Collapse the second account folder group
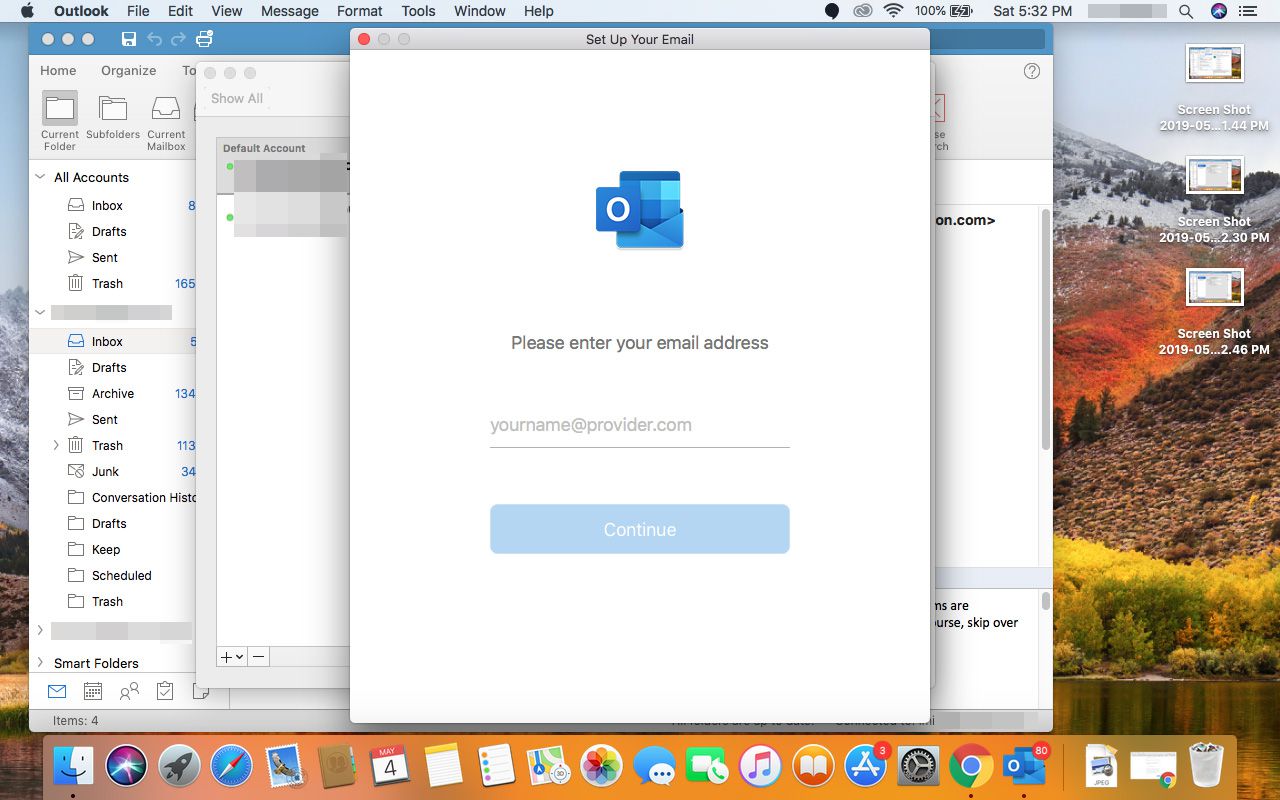 [41, 313]
